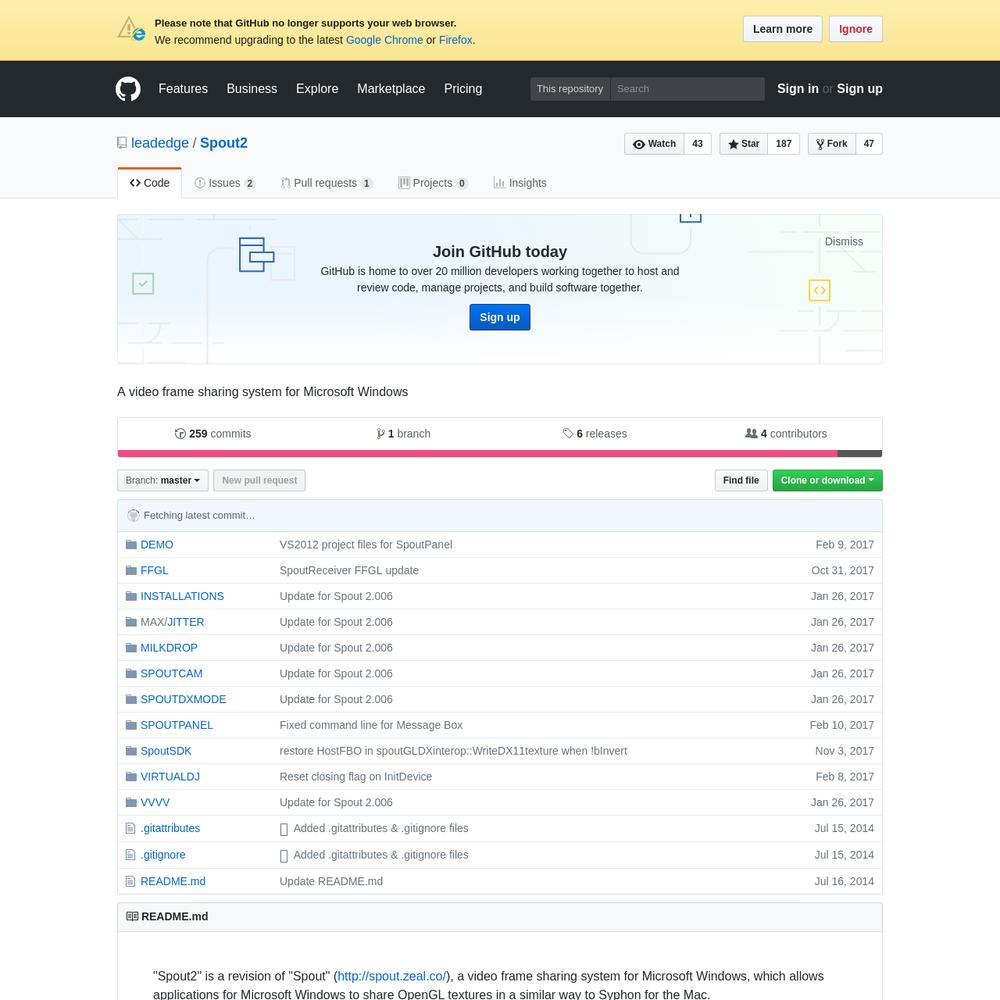Click the commits history clock icon

[180, 434]
